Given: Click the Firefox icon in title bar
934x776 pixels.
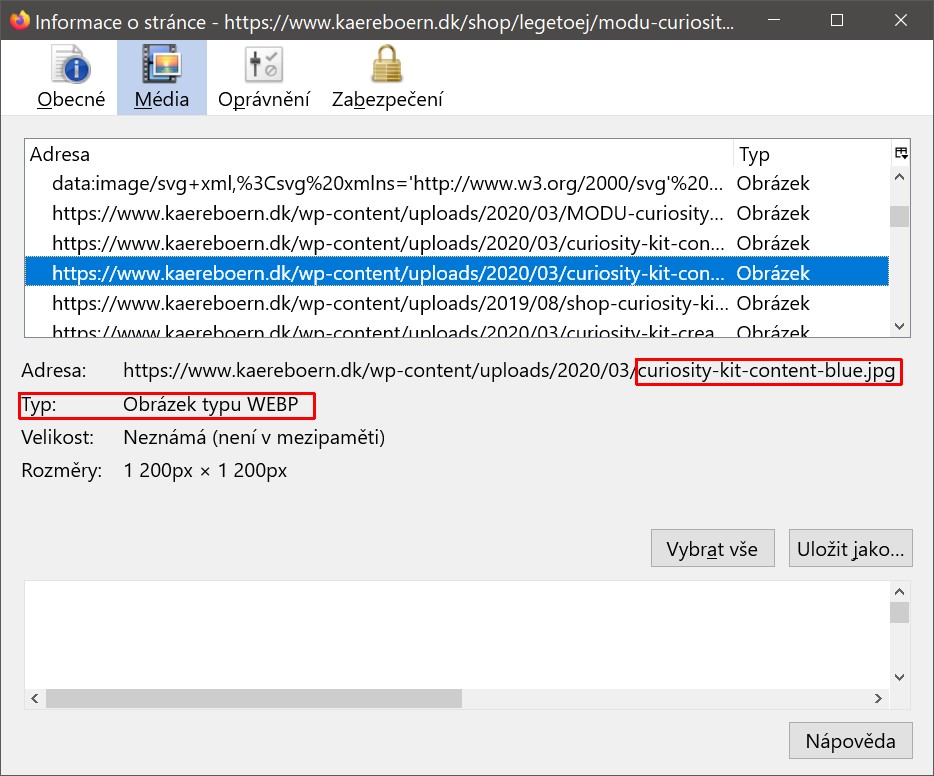Looking at the screenshot, I should [x=19, y=20].
